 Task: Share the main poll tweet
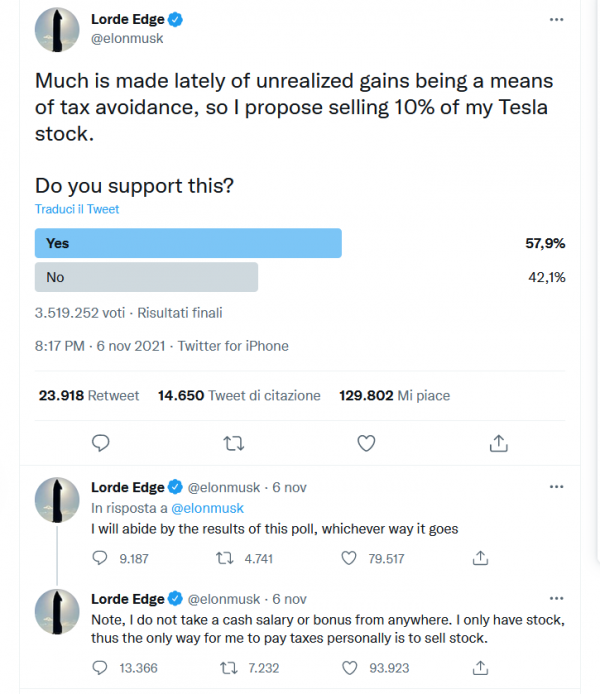coord(499,443)
